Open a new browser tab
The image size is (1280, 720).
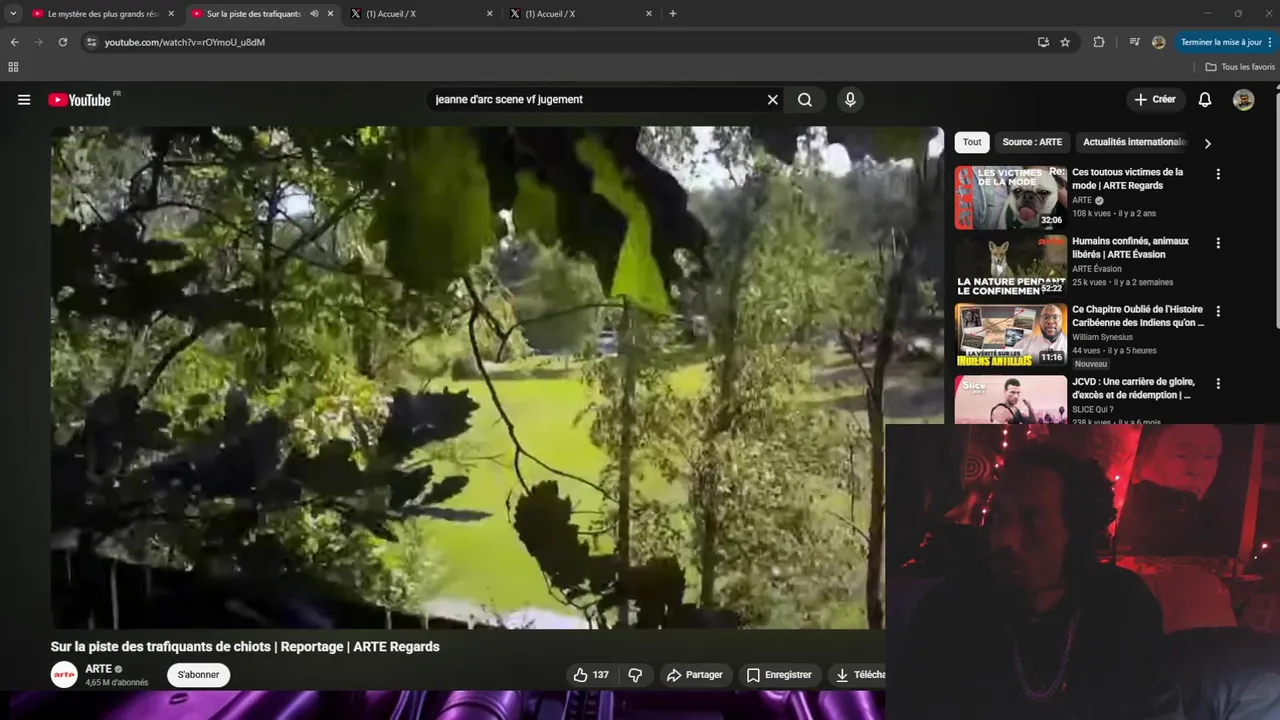(x=672, y=14)
